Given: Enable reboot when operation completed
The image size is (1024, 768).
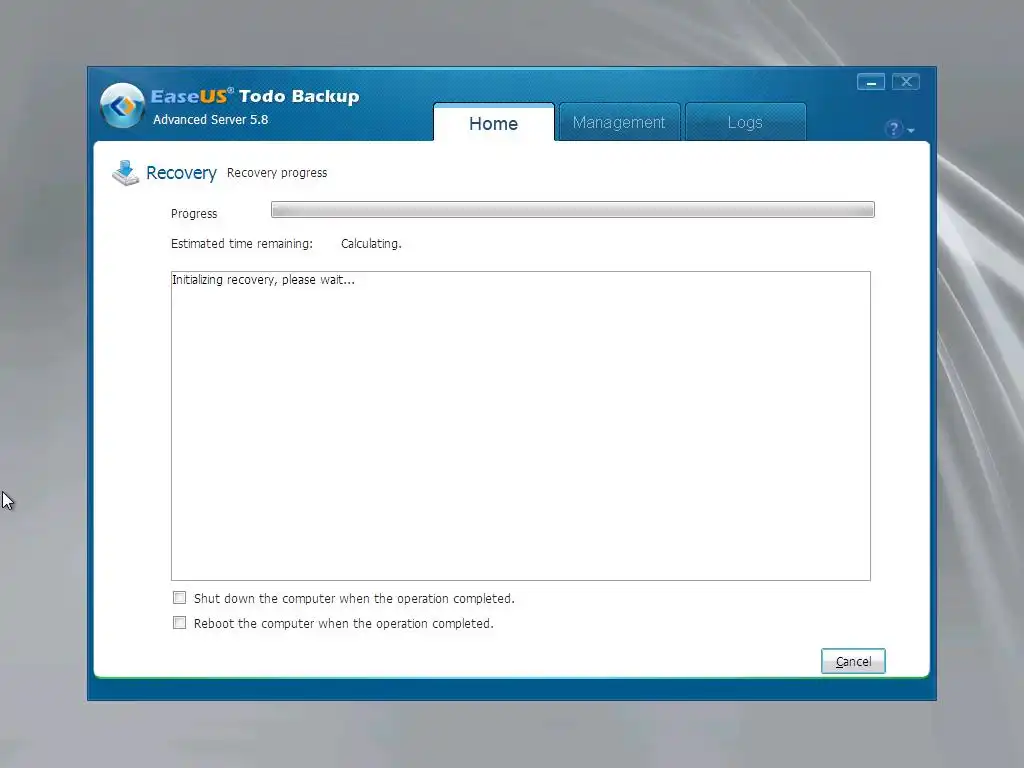Looking at the screenshot, I should (x=180, y=622).
